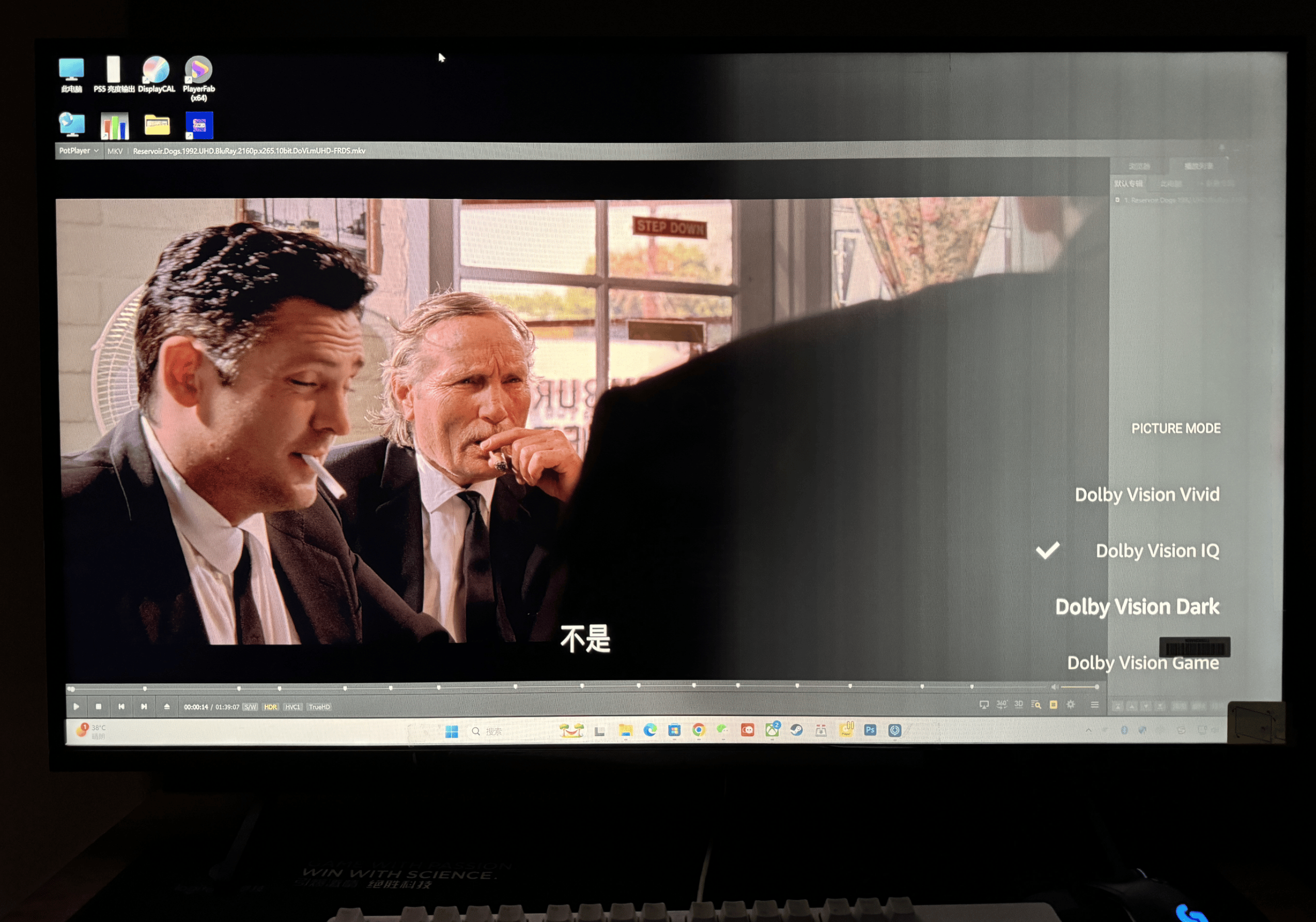Open the PotPlayer main menu dropdown
Screen dimensions: 1316x922
pos(79,151)
